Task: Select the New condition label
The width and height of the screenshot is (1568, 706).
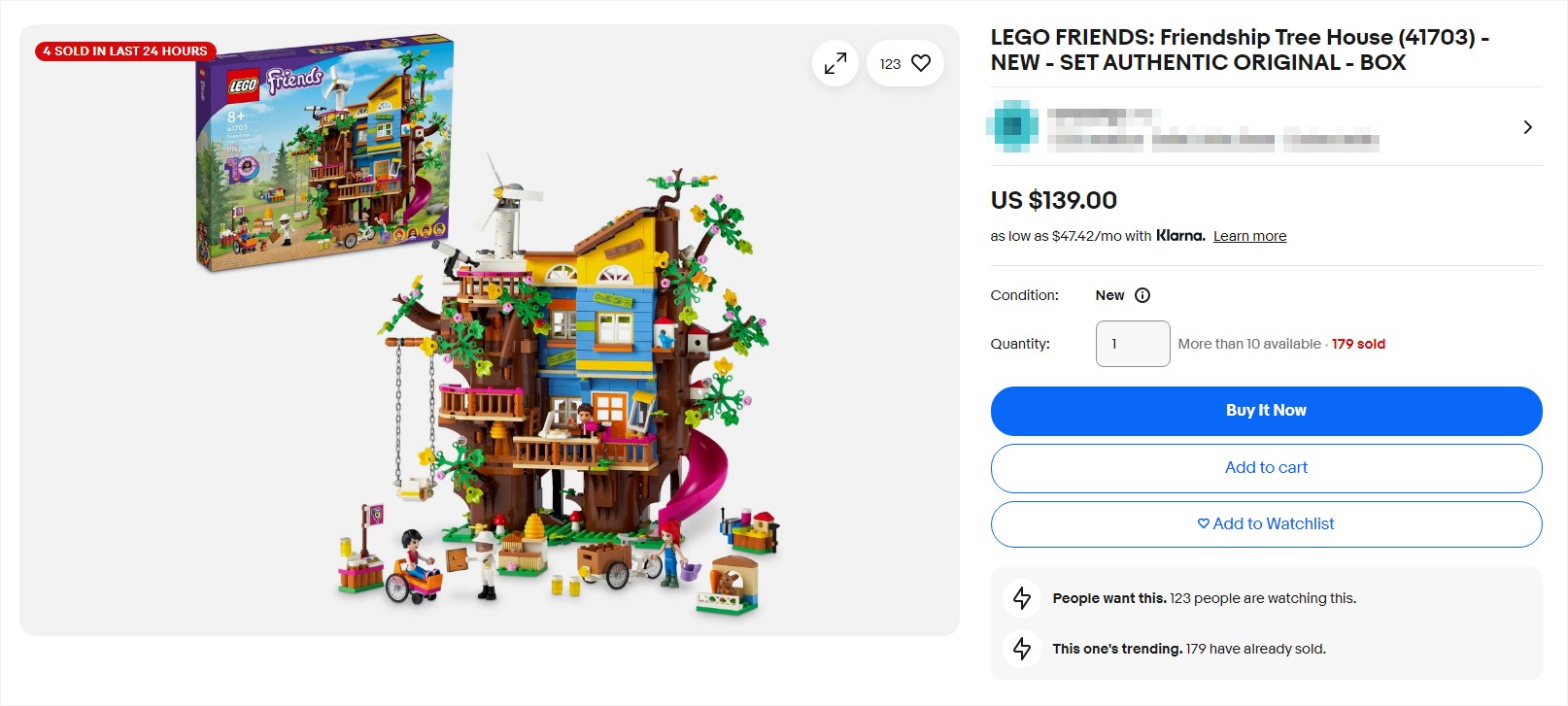Action: pyautogui.click(x=1108, y=294)
